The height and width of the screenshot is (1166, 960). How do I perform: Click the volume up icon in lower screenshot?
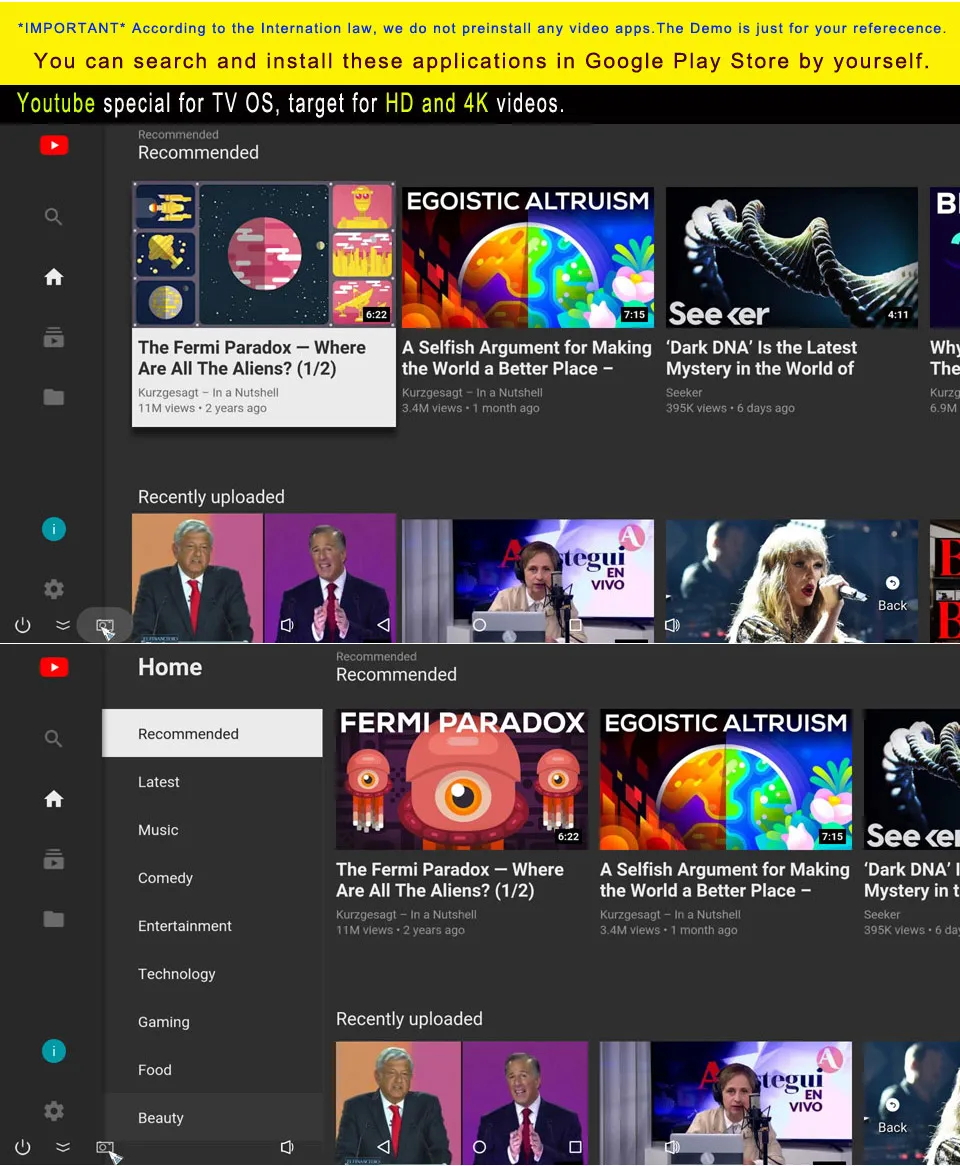coord(672,1147)
